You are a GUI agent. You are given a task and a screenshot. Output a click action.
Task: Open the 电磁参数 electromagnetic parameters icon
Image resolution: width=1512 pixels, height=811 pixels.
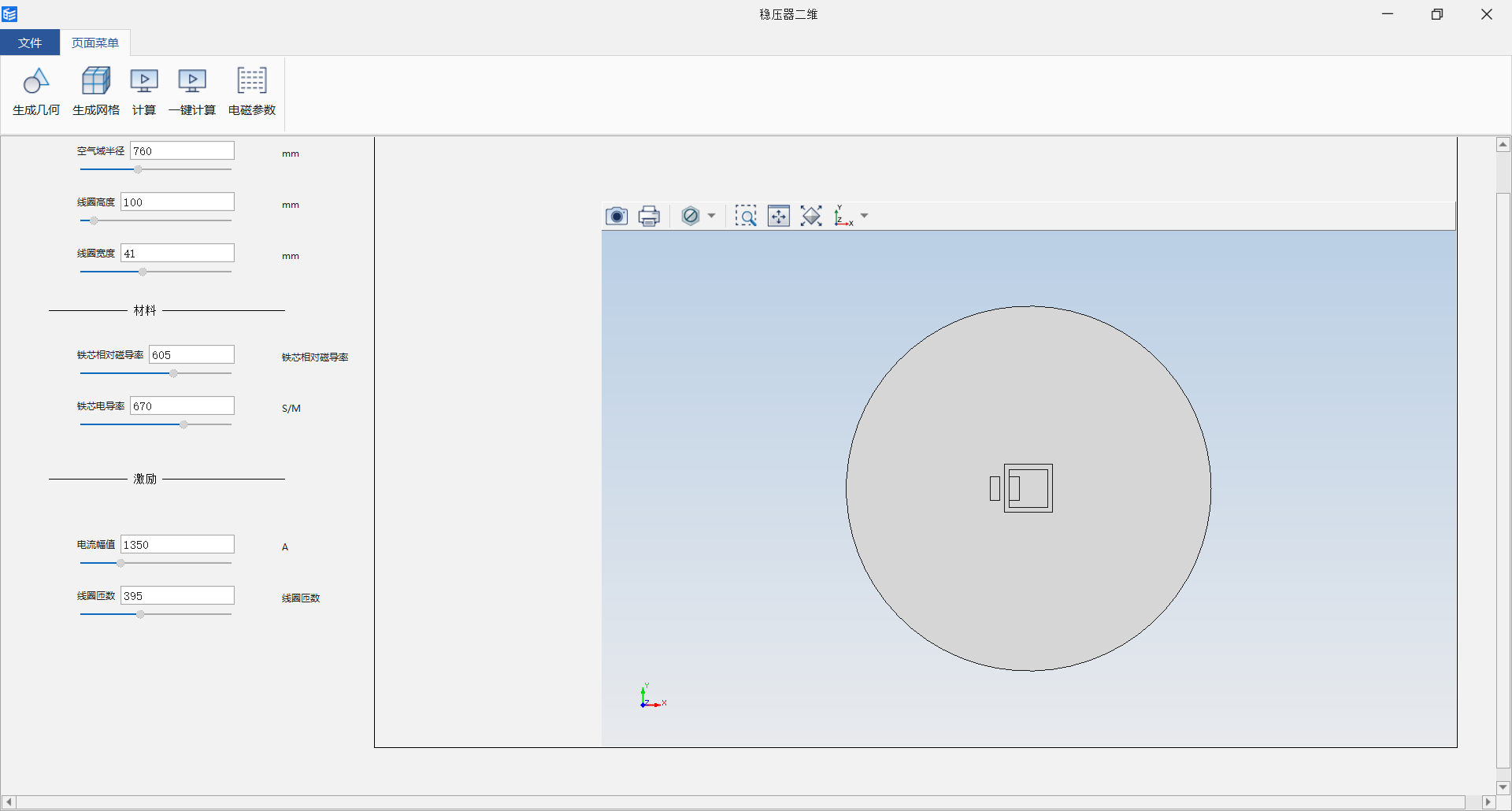252,80
